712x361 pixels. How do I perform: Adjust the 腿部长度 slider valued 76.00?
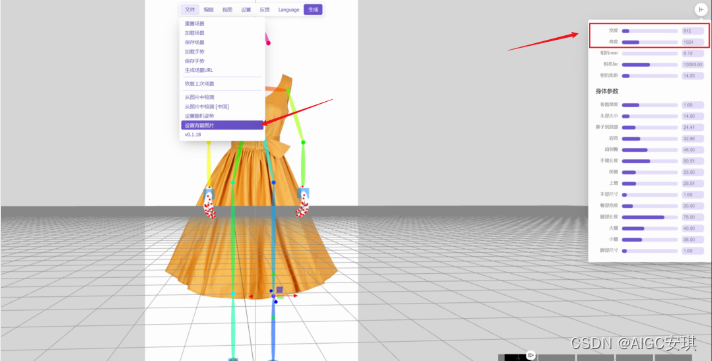(649, 217)
